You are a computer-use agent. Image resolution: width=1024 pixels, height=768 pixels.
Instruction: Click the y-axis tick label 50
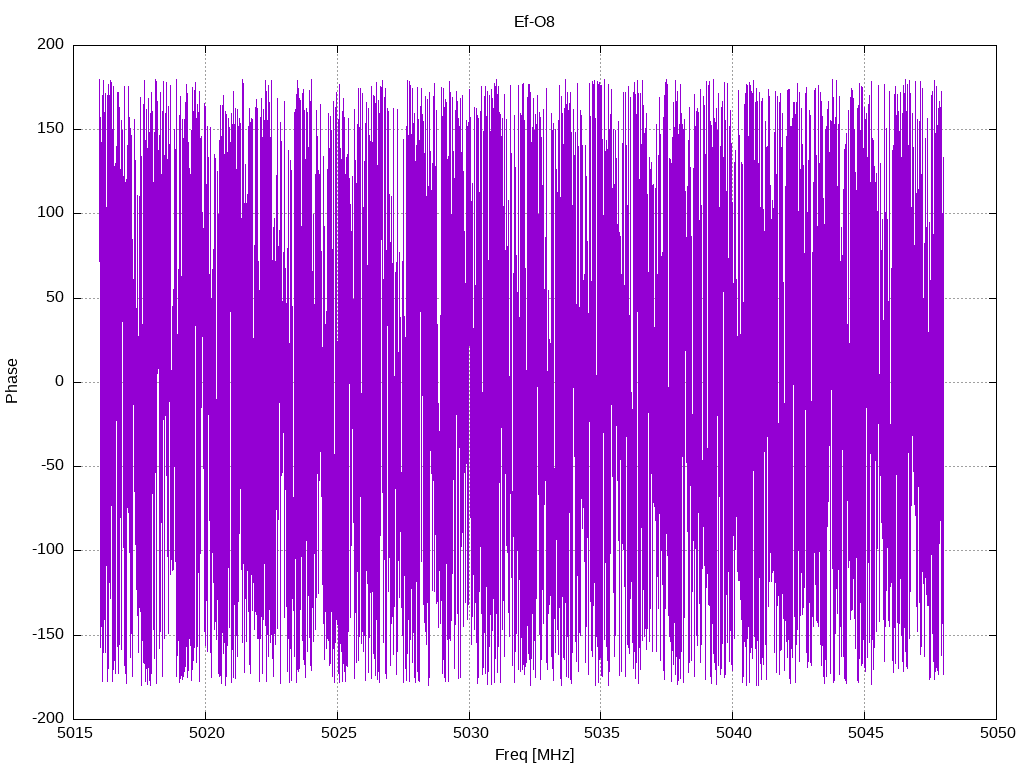tap(56, 297)
